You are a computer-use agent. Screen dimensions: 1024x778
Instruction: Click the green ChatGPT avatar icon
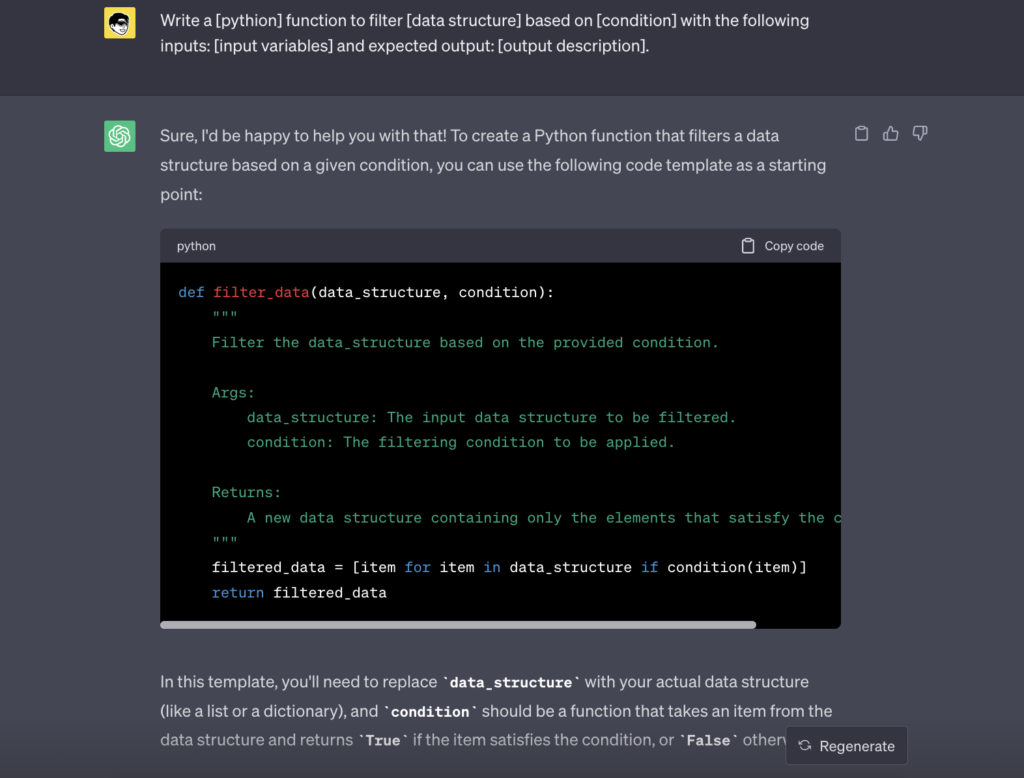[119, 136]
